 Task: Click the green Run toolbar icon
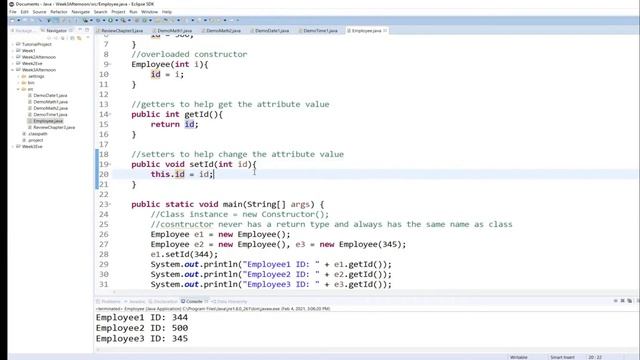(x=111, y=20)
